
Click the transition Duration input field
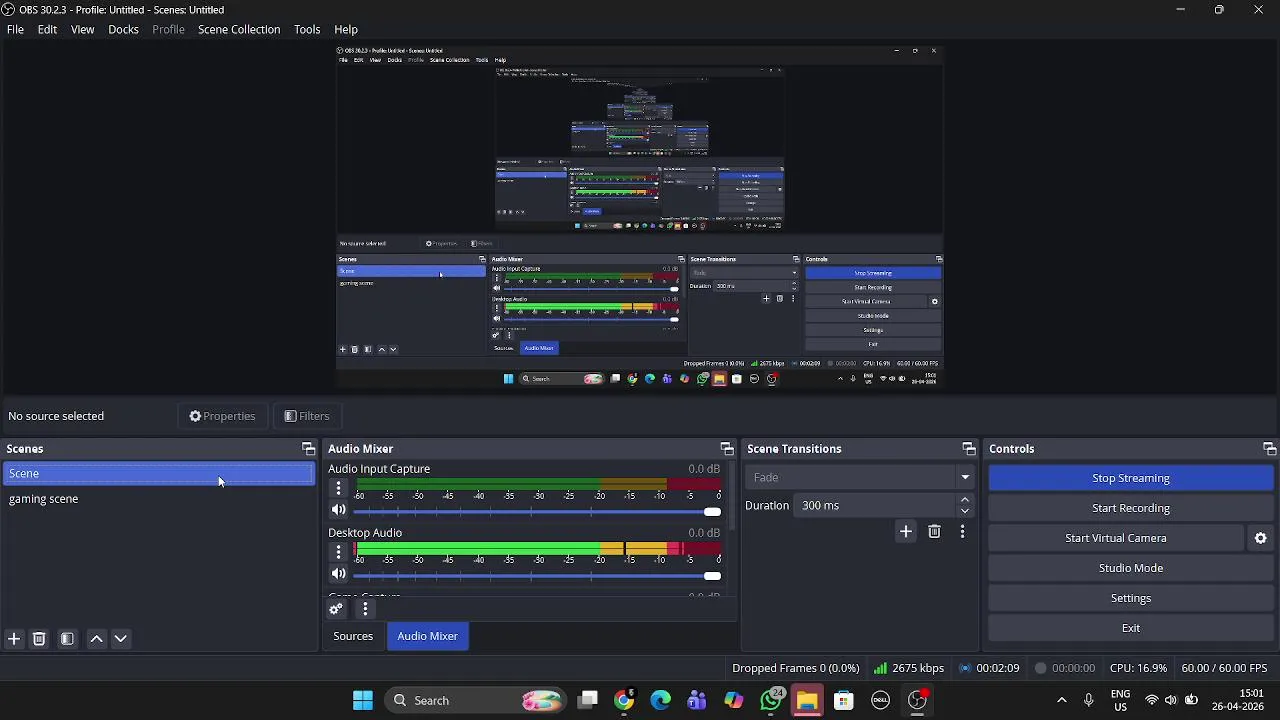click(x=876, y=506)
